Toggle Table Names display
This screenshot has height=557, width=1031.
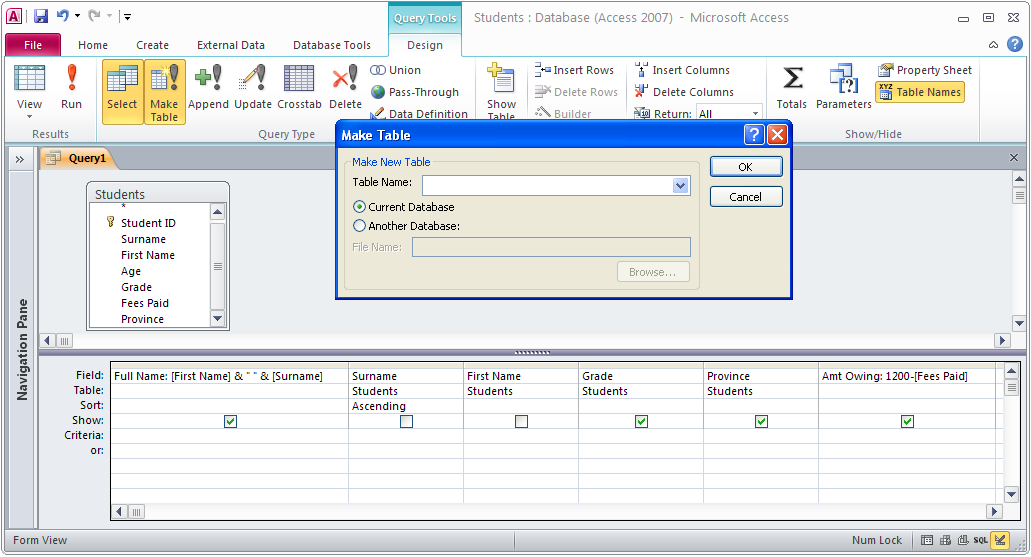tap(920, 92)
